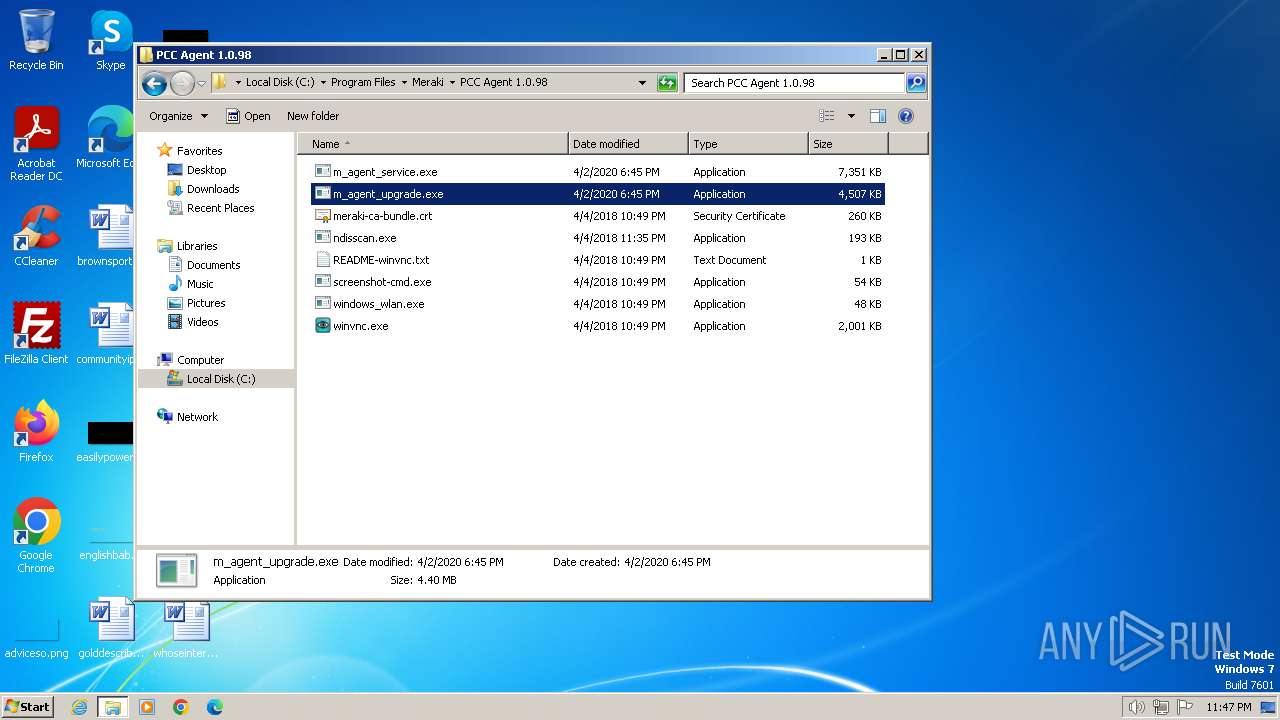The image size is (1280, 720).
Task: Select winvnc.exe eye icon
Action: (x=322, y=326)
